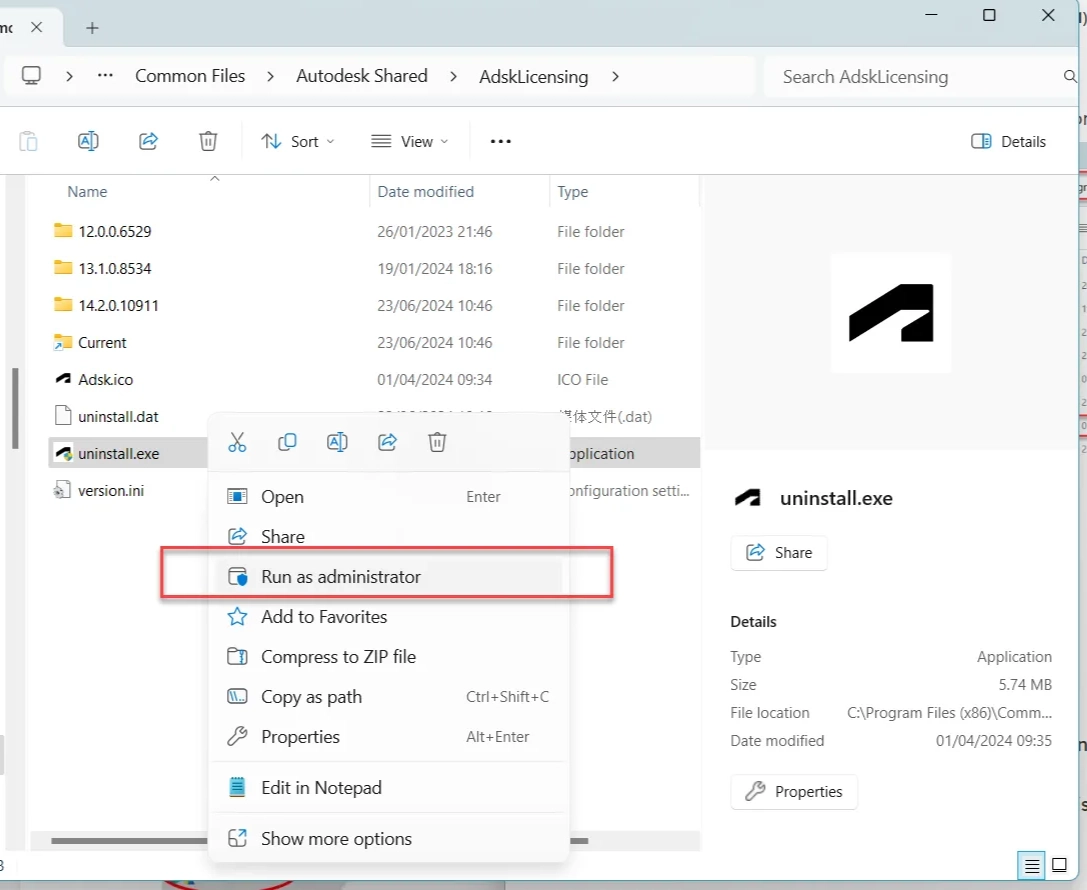
Task: Choose Run as administrator
Action: (x=388, y=577)
